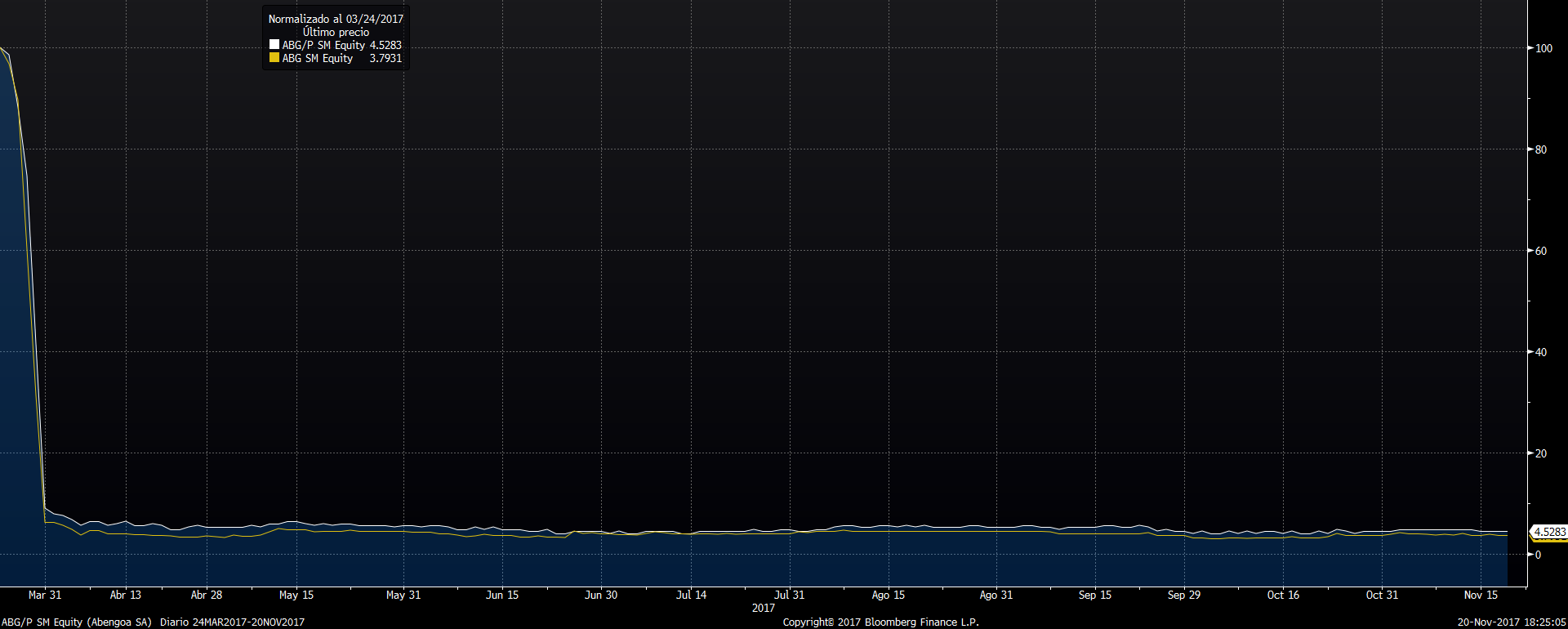Viewport: 1568px width, 629px height.
Task: Click the 'Oct 16' date axis label
Action: pos(1283,595)
